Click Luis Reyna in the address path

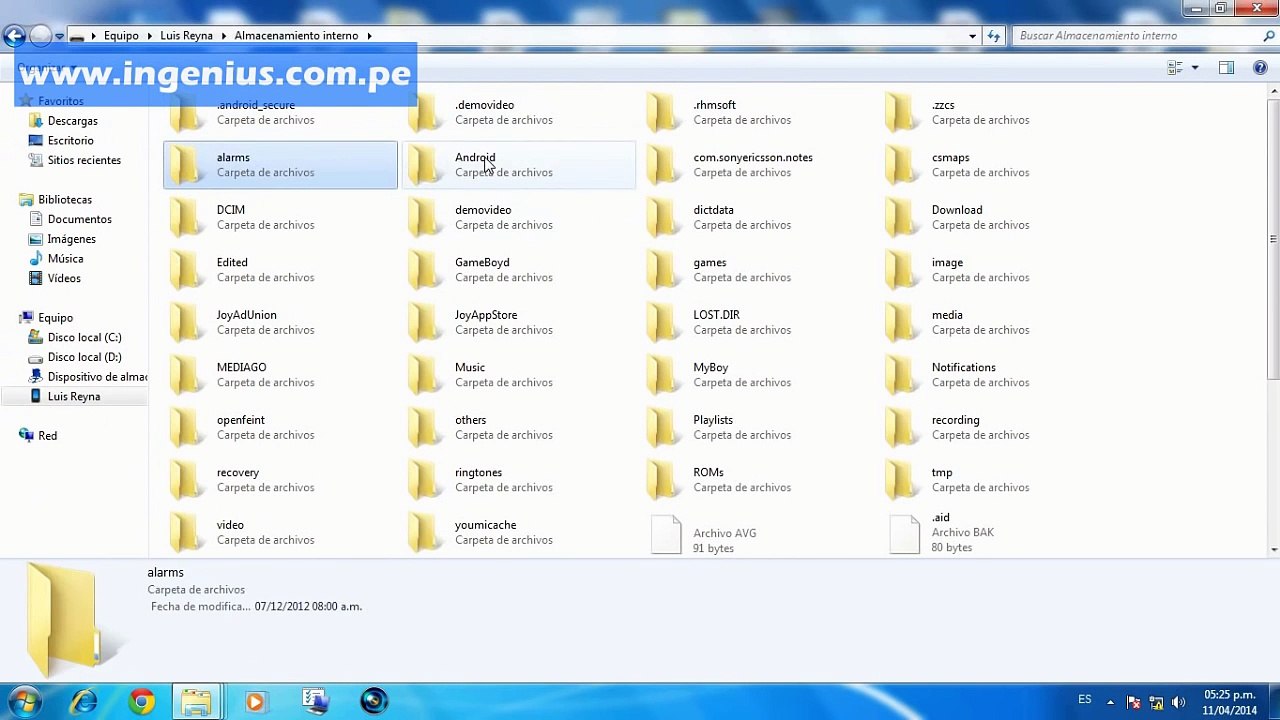pyautogui.click(x=186, y=36)
